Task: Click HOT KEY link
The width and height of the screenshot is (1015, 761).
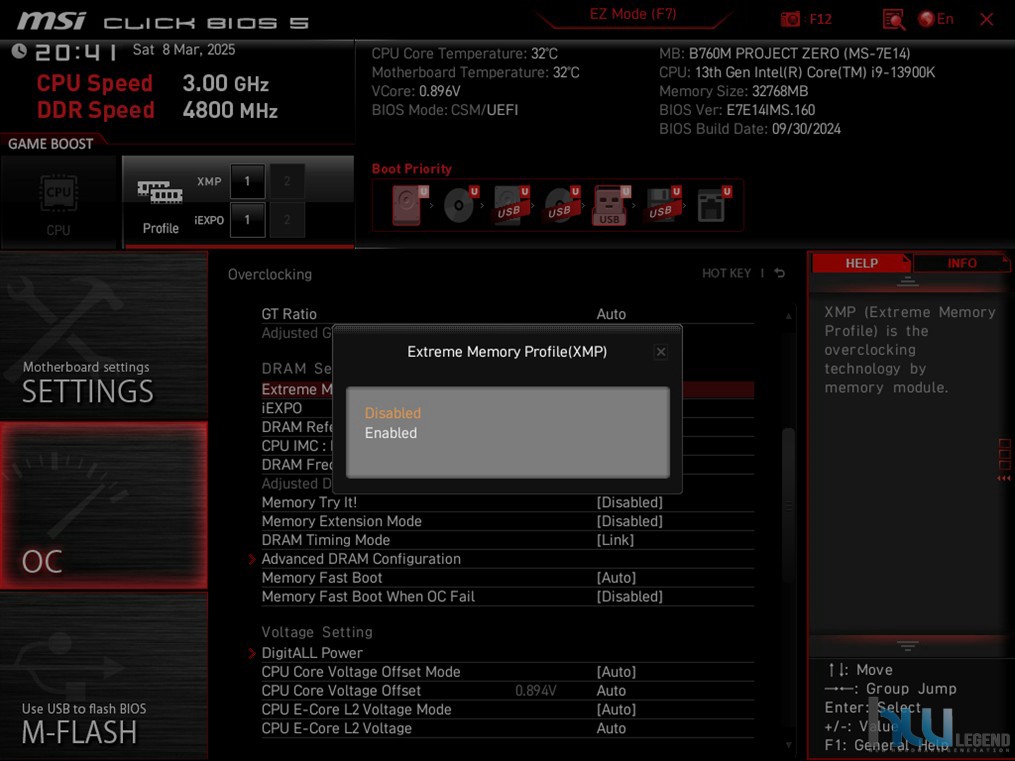Action: [x=726, y=273]
